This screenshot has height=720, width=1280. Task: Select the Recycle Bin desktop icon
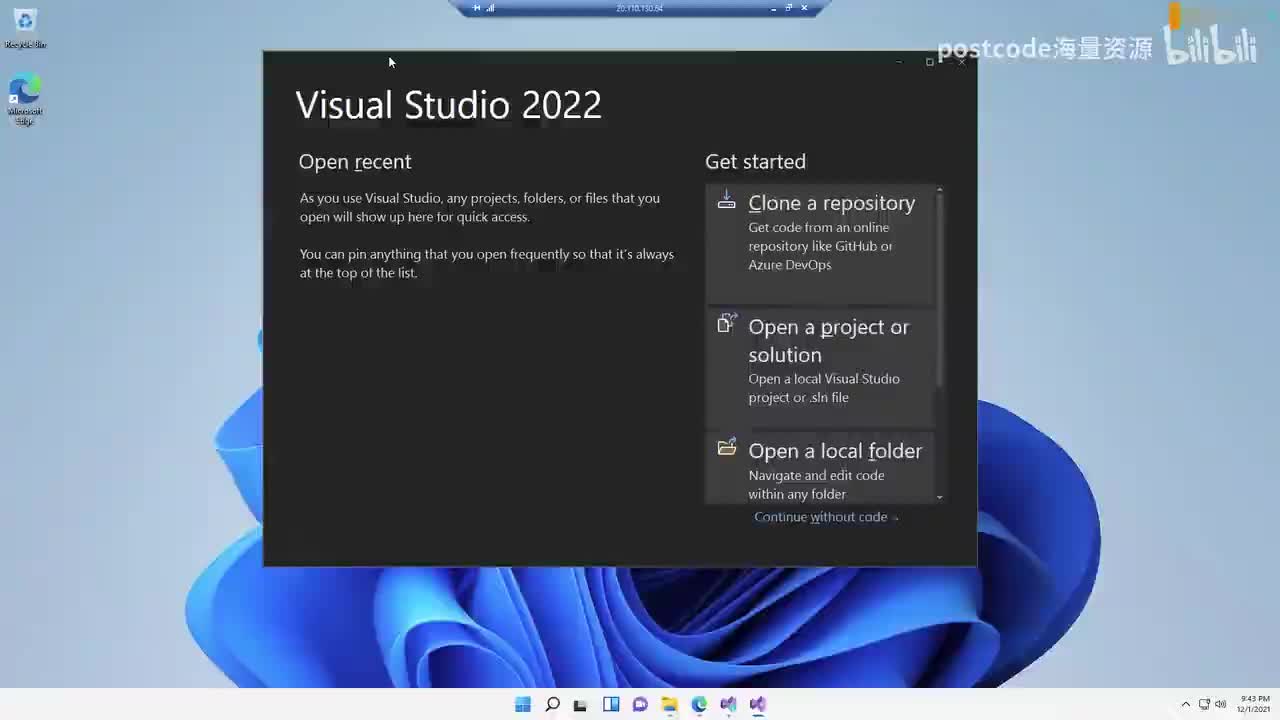click(25, 28)
